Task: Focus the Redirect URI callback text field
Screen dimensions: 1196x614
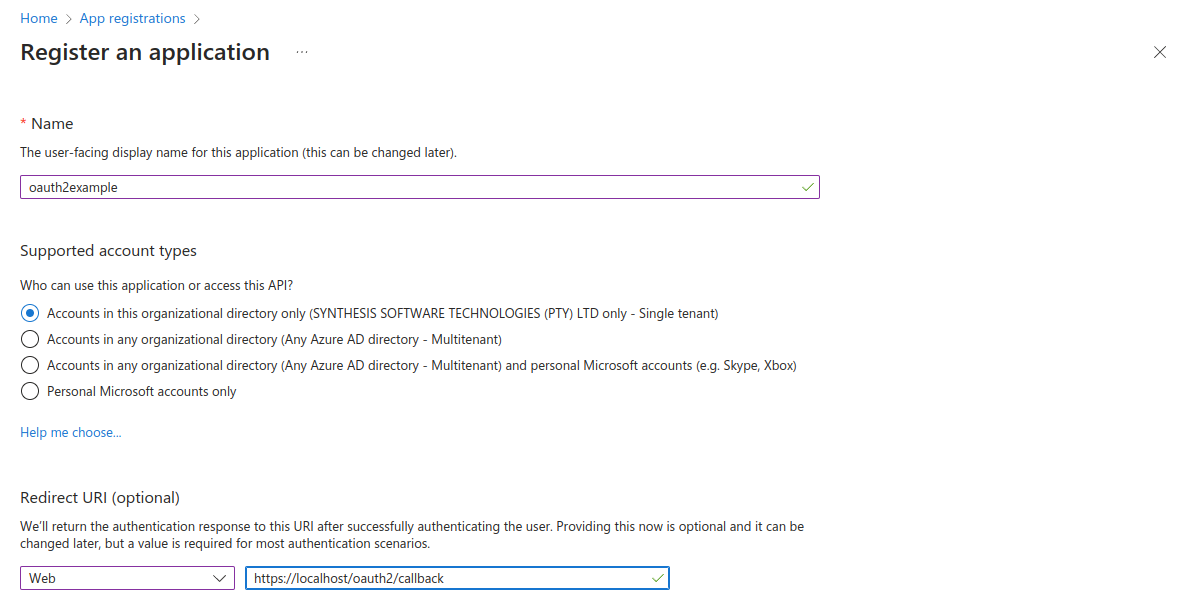Action: [445, 578]
